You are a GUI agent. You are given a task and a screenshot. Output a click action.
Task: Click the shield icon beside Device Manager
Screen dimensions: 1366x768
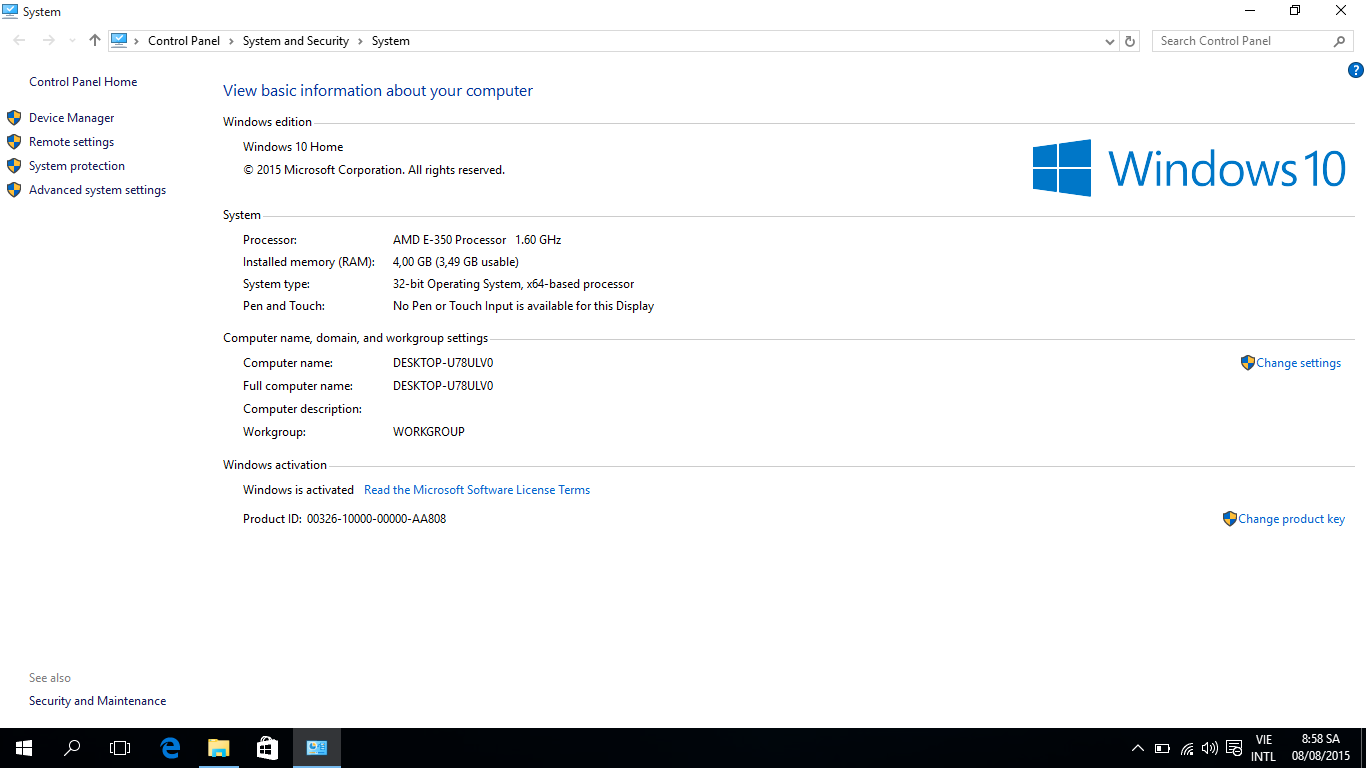pyautogui.click(x=14, y=118)
